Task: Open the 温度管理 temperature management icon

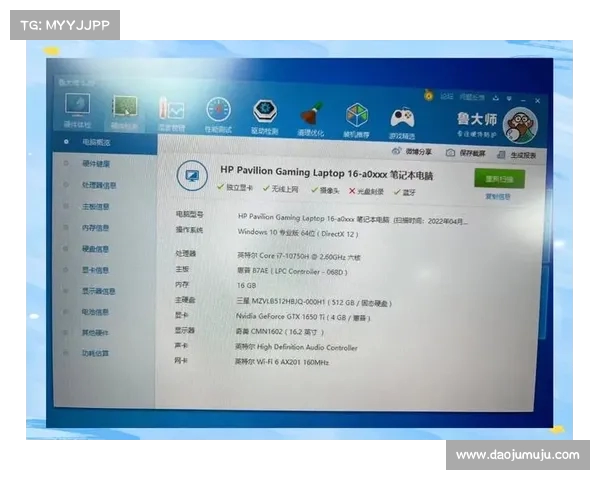Action: [171, 114]
